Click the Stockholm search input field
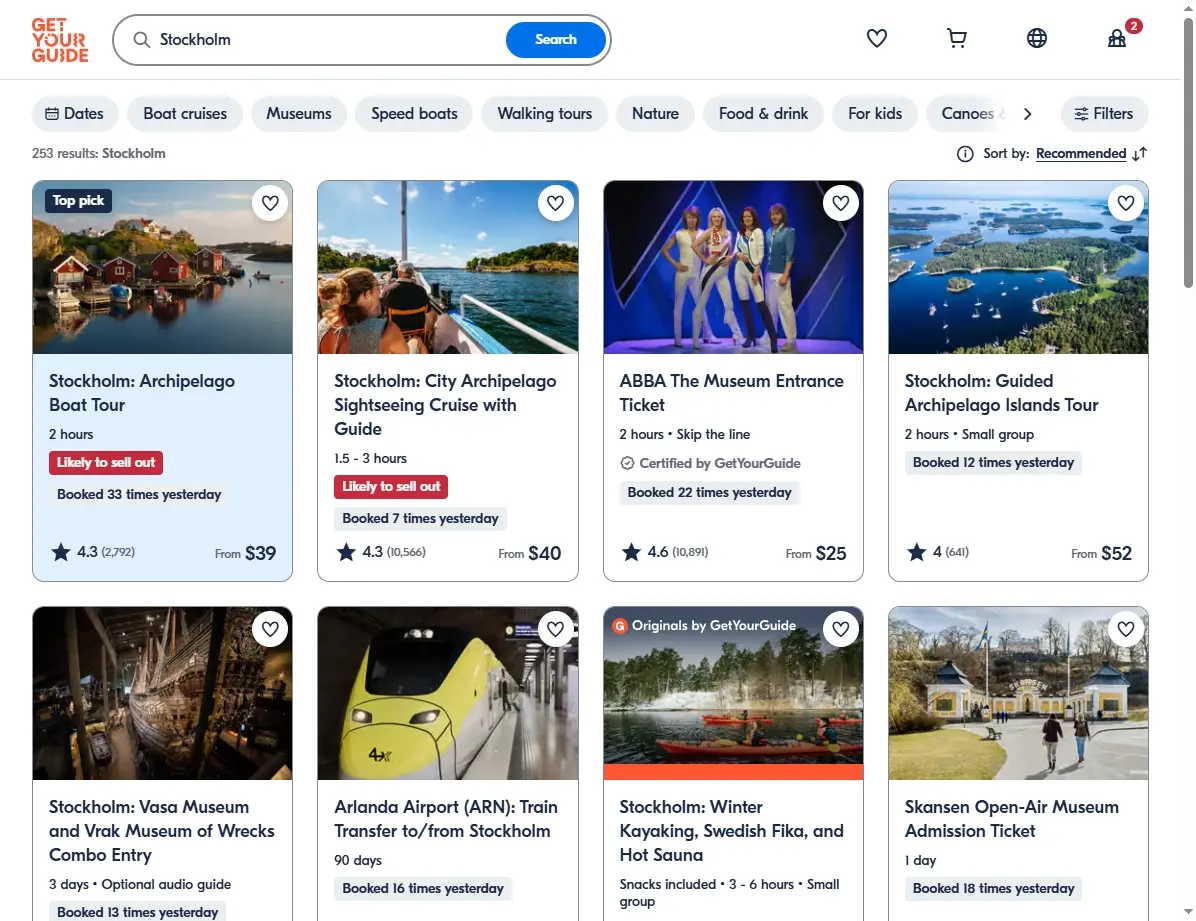1196x921 pixels. (x=328, y=40)
